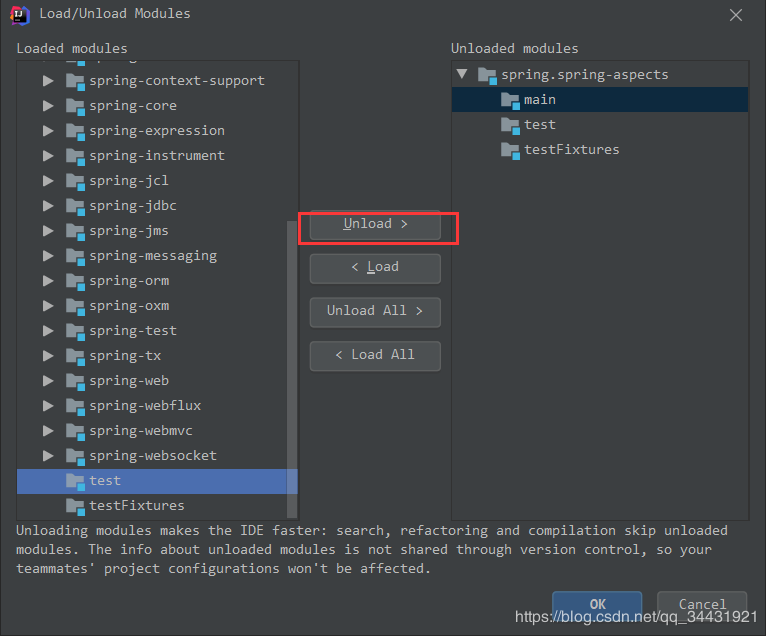Click the loaded modules list scrollbar

292,369
